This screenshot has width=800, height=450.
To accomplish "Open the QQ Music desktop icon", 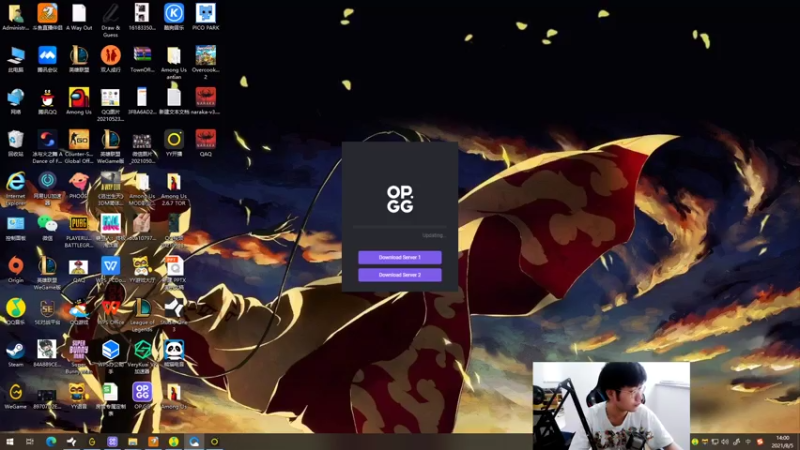I will (x=15, y=312).
